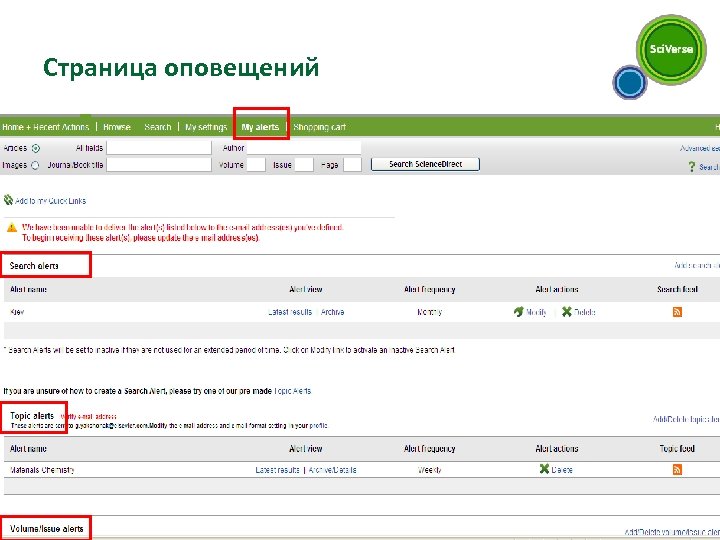This screenshot has width=720, height=540.
Task: Click the Delete link for Materials Chemistry
Action: tap(562, 470)
